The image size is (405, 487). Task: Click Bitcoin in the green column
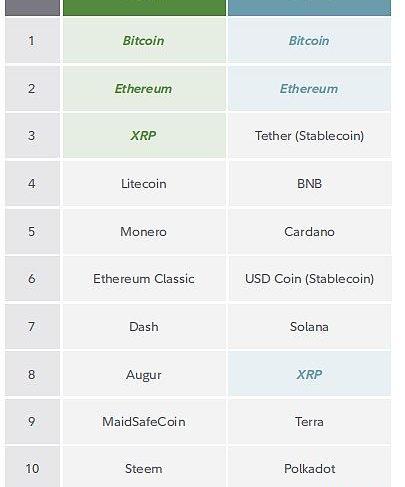(144, 40)
